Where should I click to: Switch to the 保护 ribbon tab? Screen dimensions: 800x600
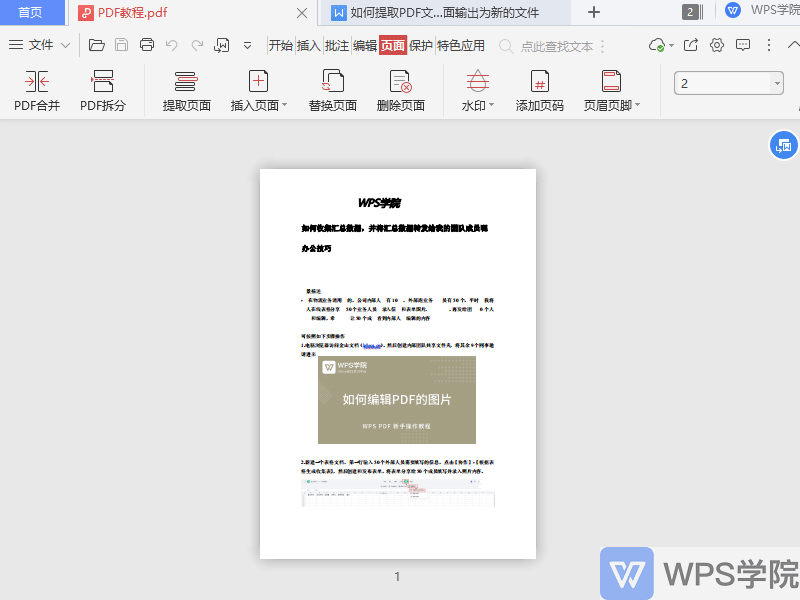pyautogui.click(x=421, y=45)
